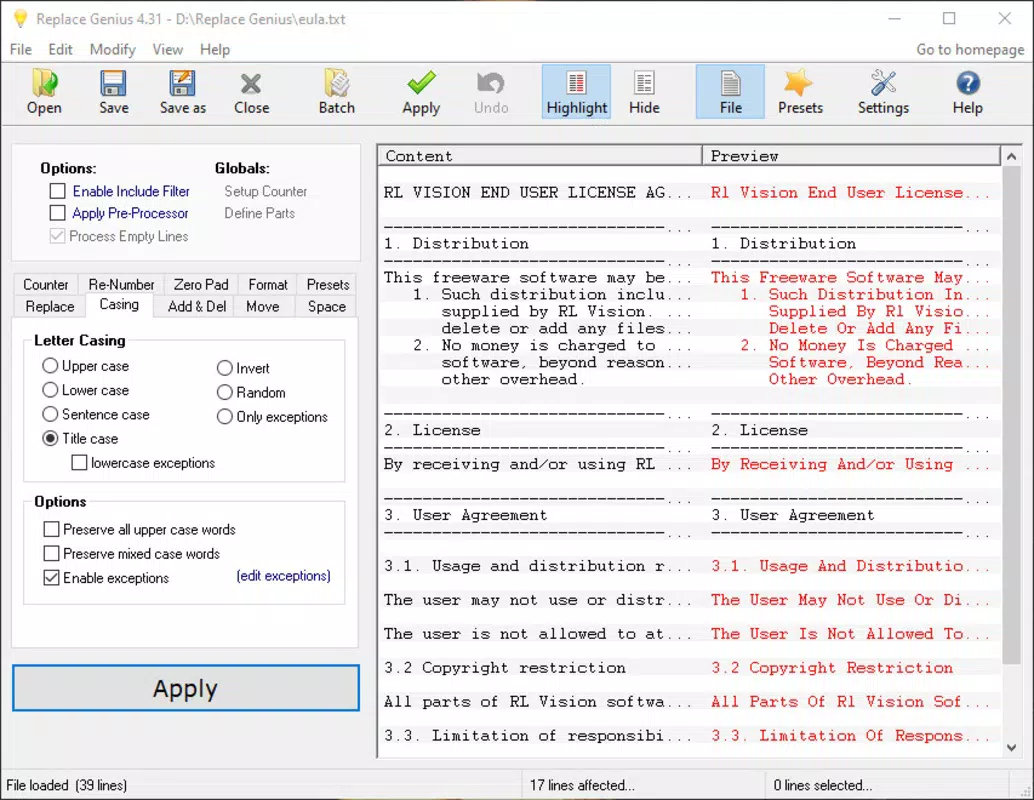Viewport: 1034px width, 800px height.
Task: Check the Apply Pre-Processor option
Action: (x=58, y=213)
